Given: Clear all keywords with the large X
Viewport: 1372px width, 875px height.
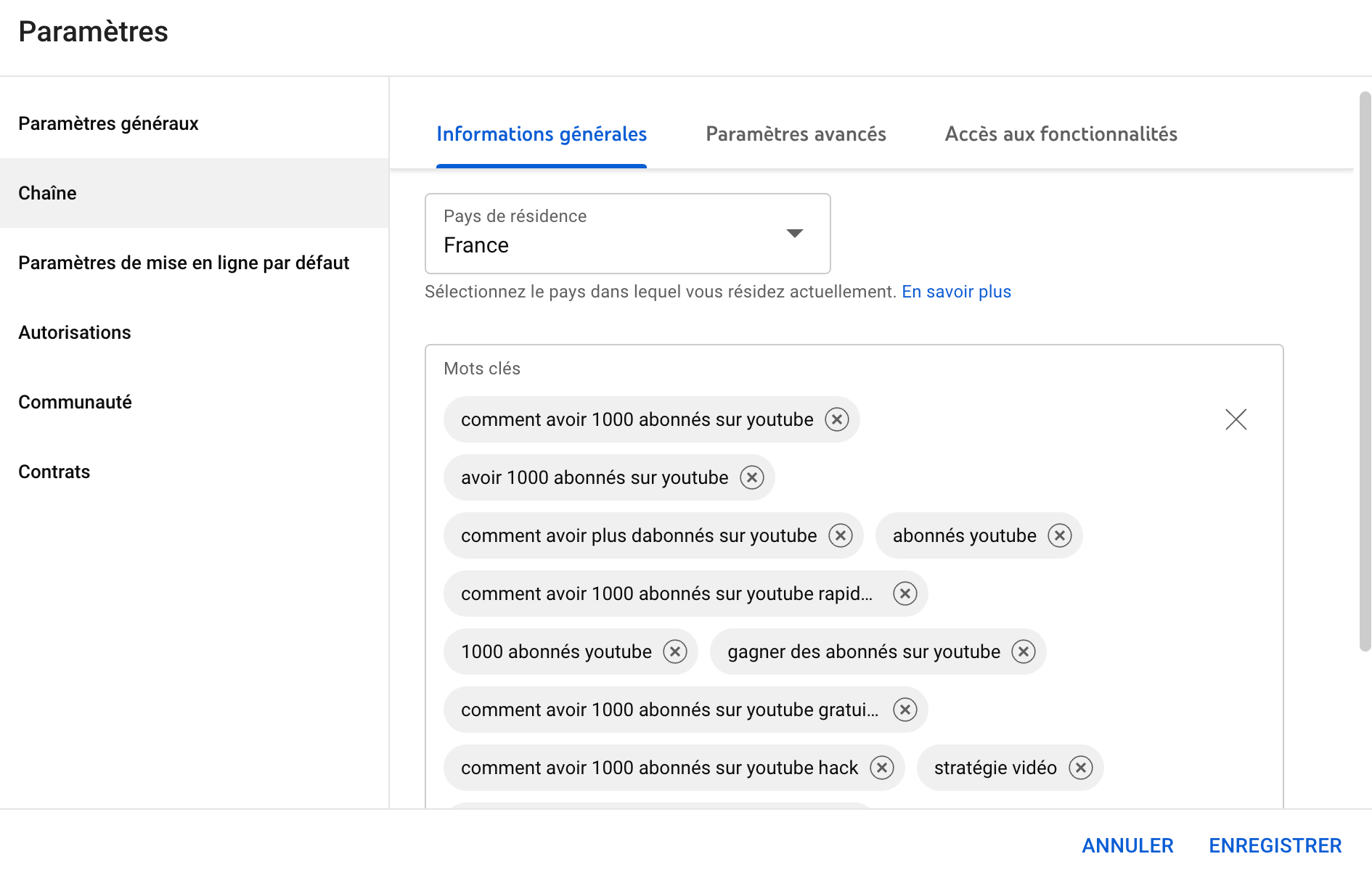Looking at the screenshot, I should tap(1236, 419).
